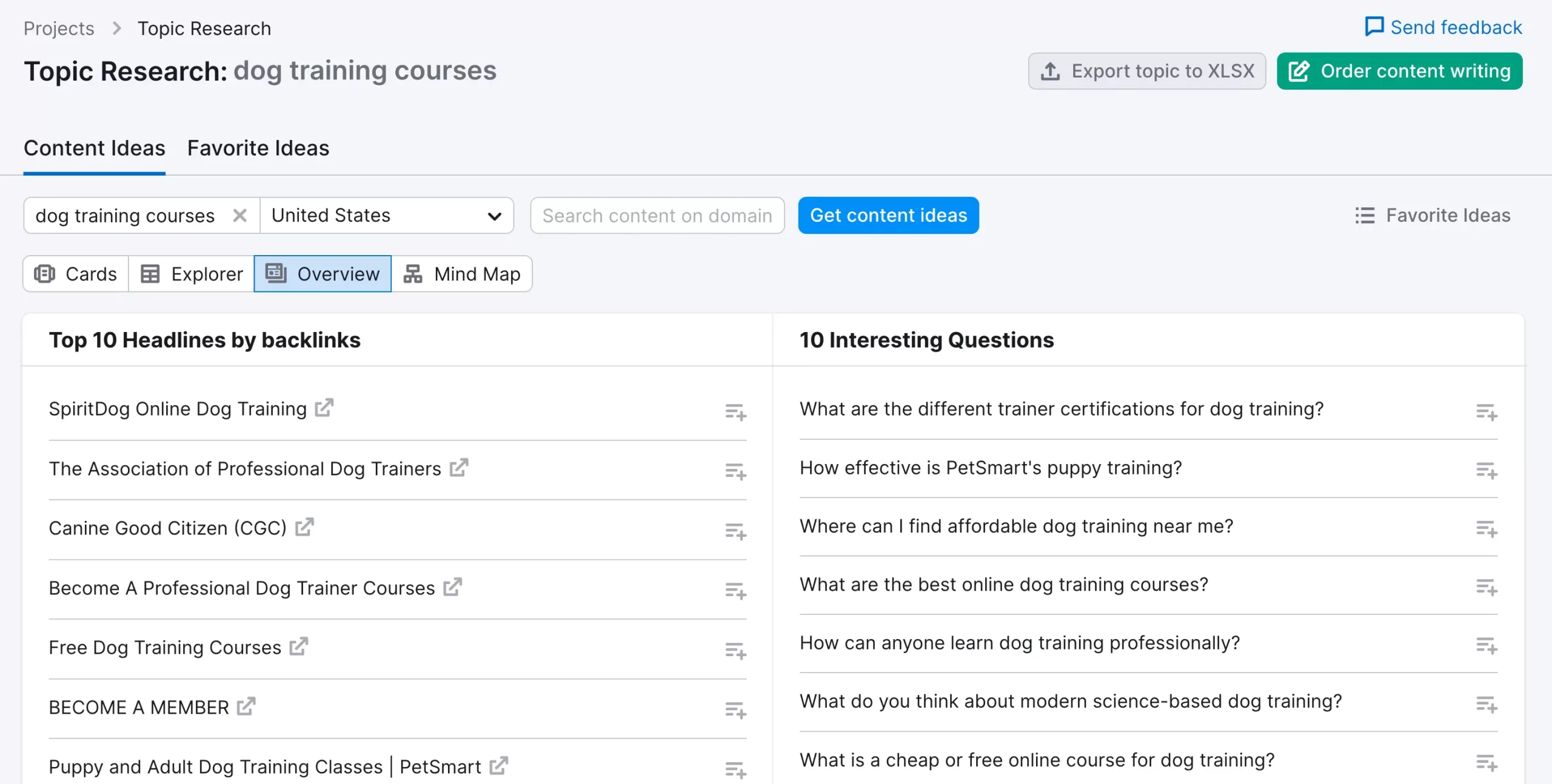The image size is (1552, 784).
Task: Switch to Cards view
Action: coord(76,274)
